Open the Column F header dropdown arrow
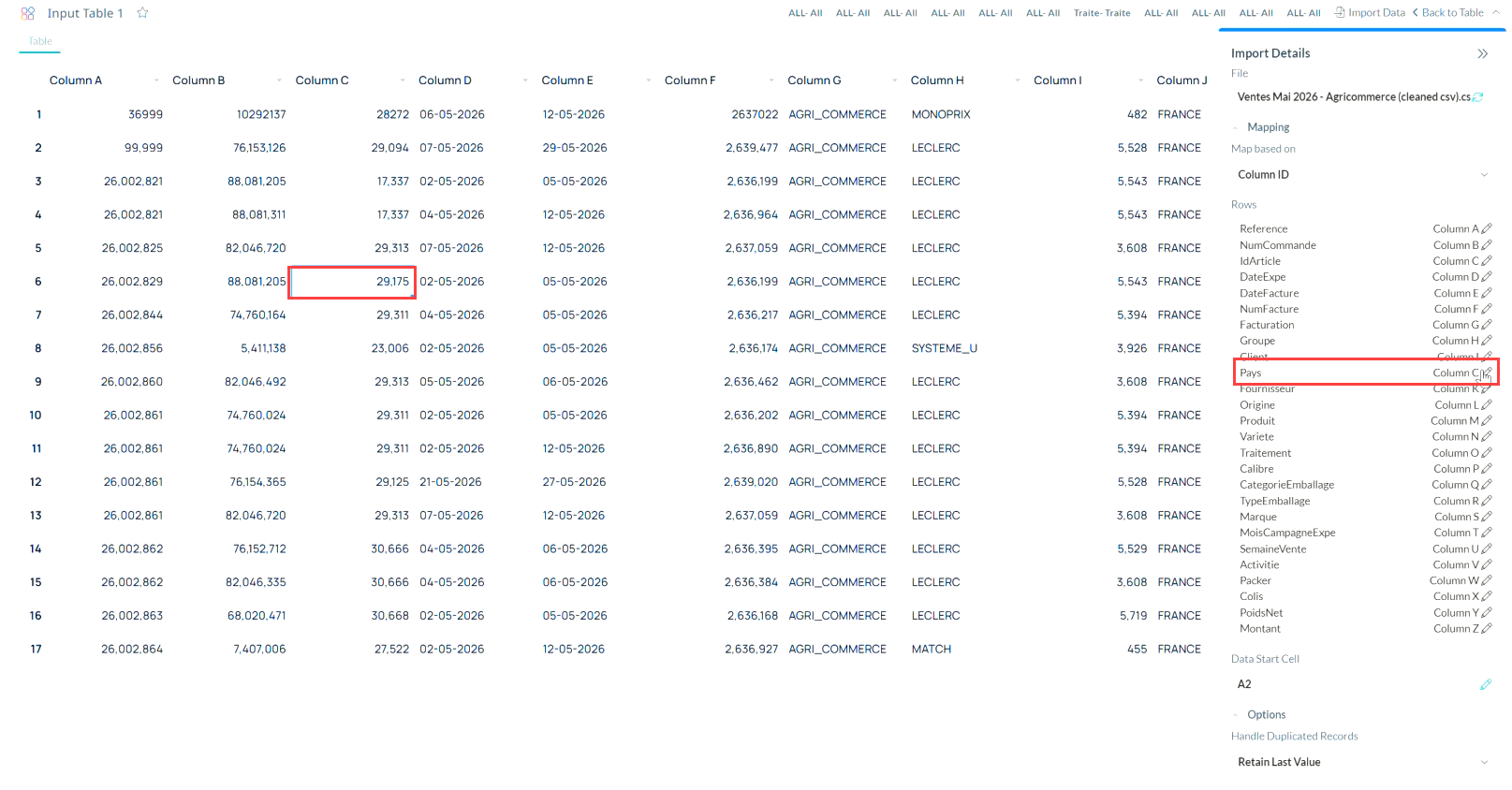Viewport: 1512px width, 790px height. [771, 80]
